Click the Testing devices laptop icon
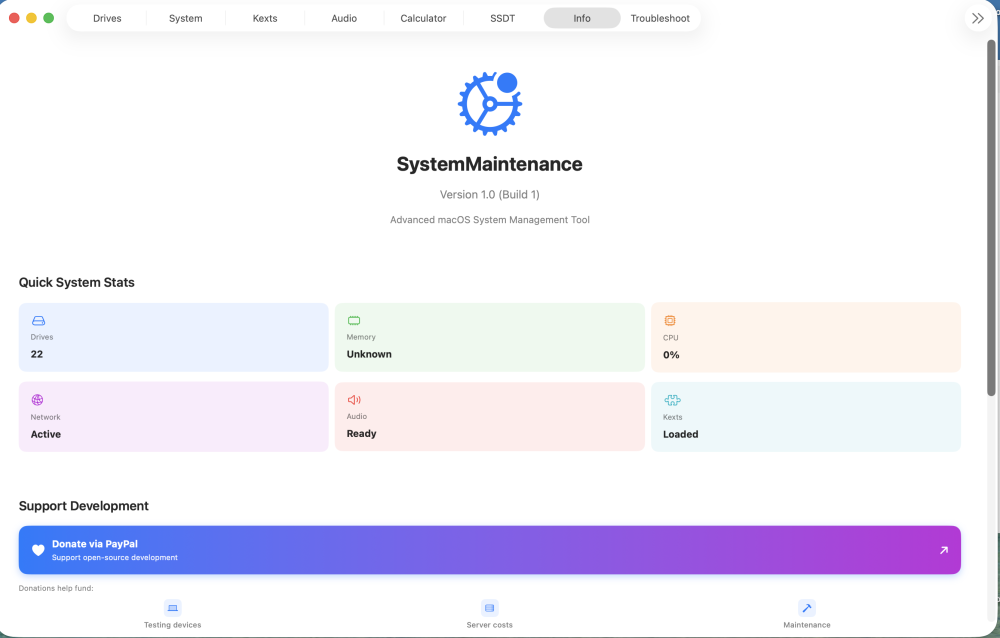 click(172, 608)
